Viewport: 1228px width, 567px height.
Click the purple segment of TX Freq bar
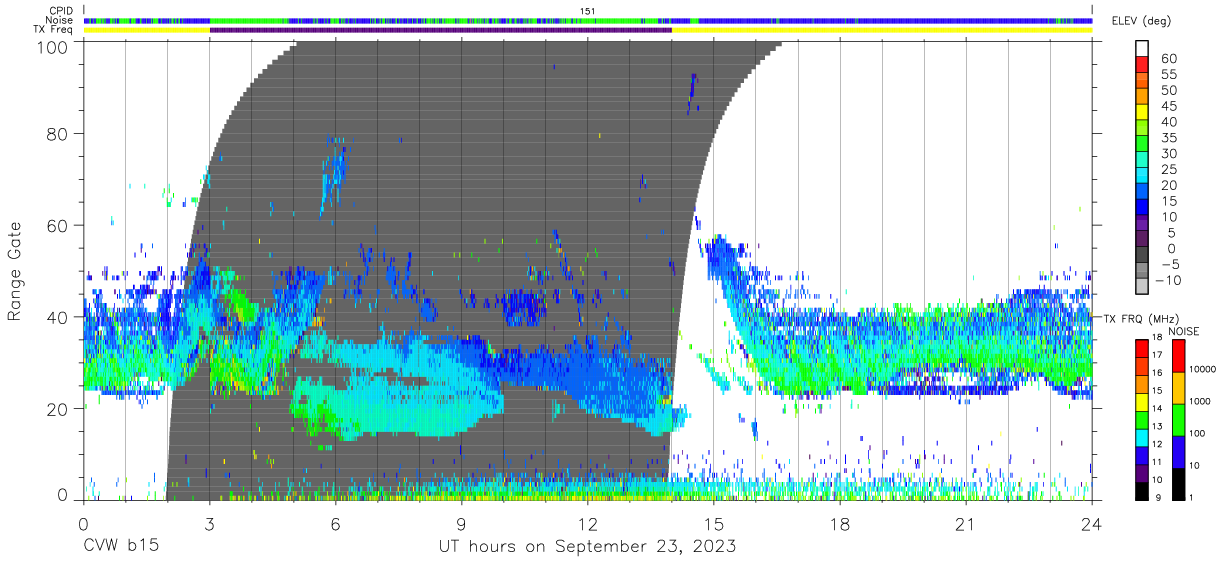pyautogui.click(x=440, y=30)
